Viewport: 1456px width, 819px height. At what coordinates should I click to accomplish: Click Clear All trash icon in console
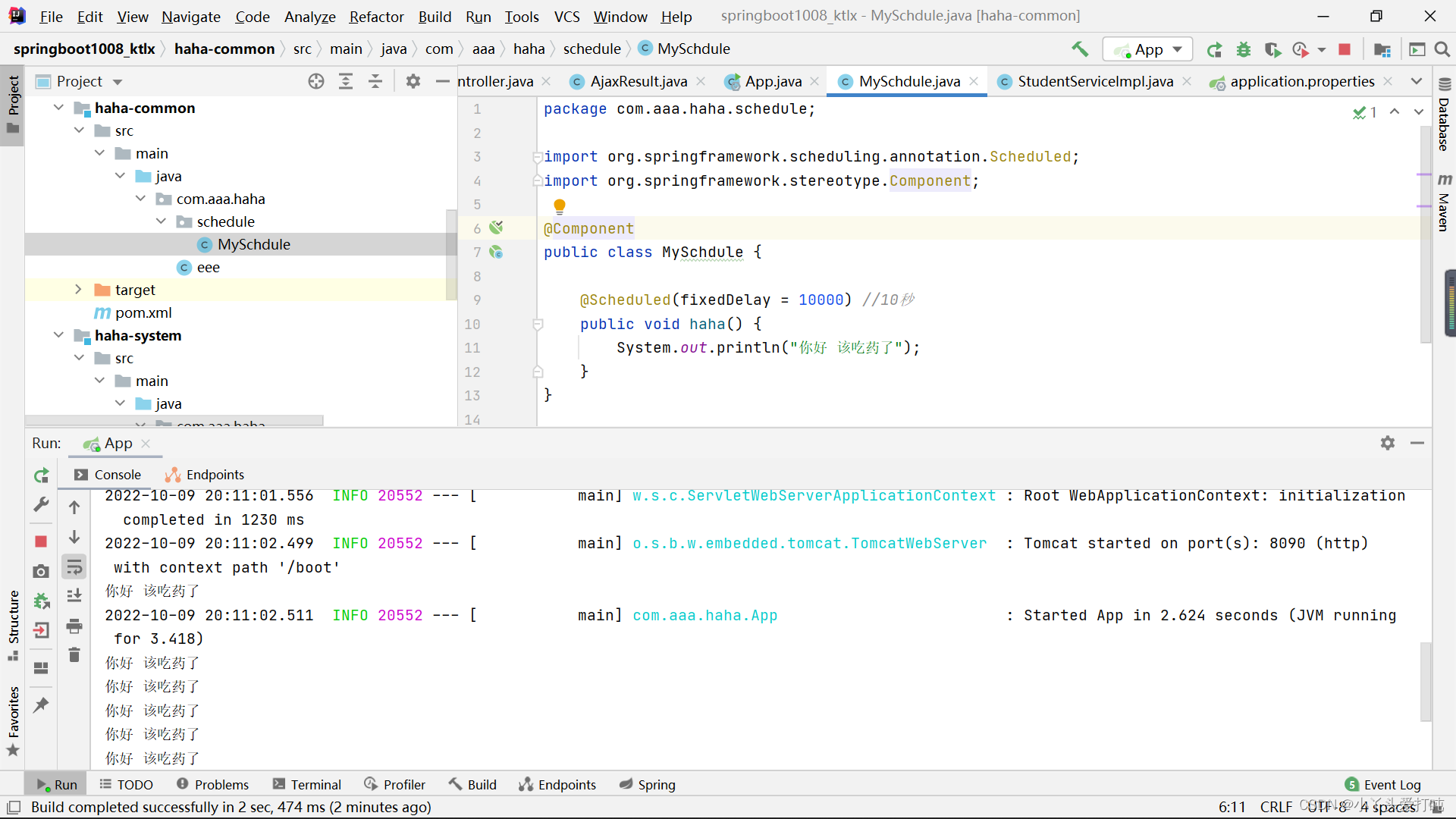click(74, 654)
